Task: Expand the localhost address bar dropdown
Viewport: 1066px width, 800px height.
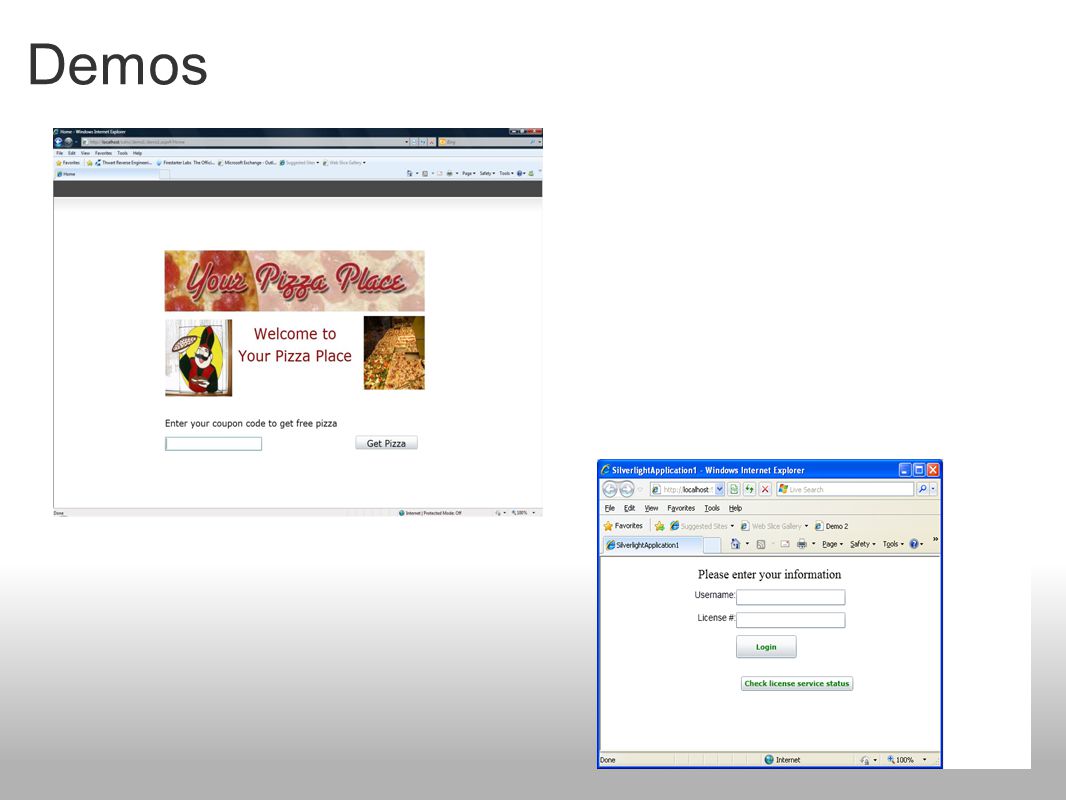Action: tap(720, 489)
